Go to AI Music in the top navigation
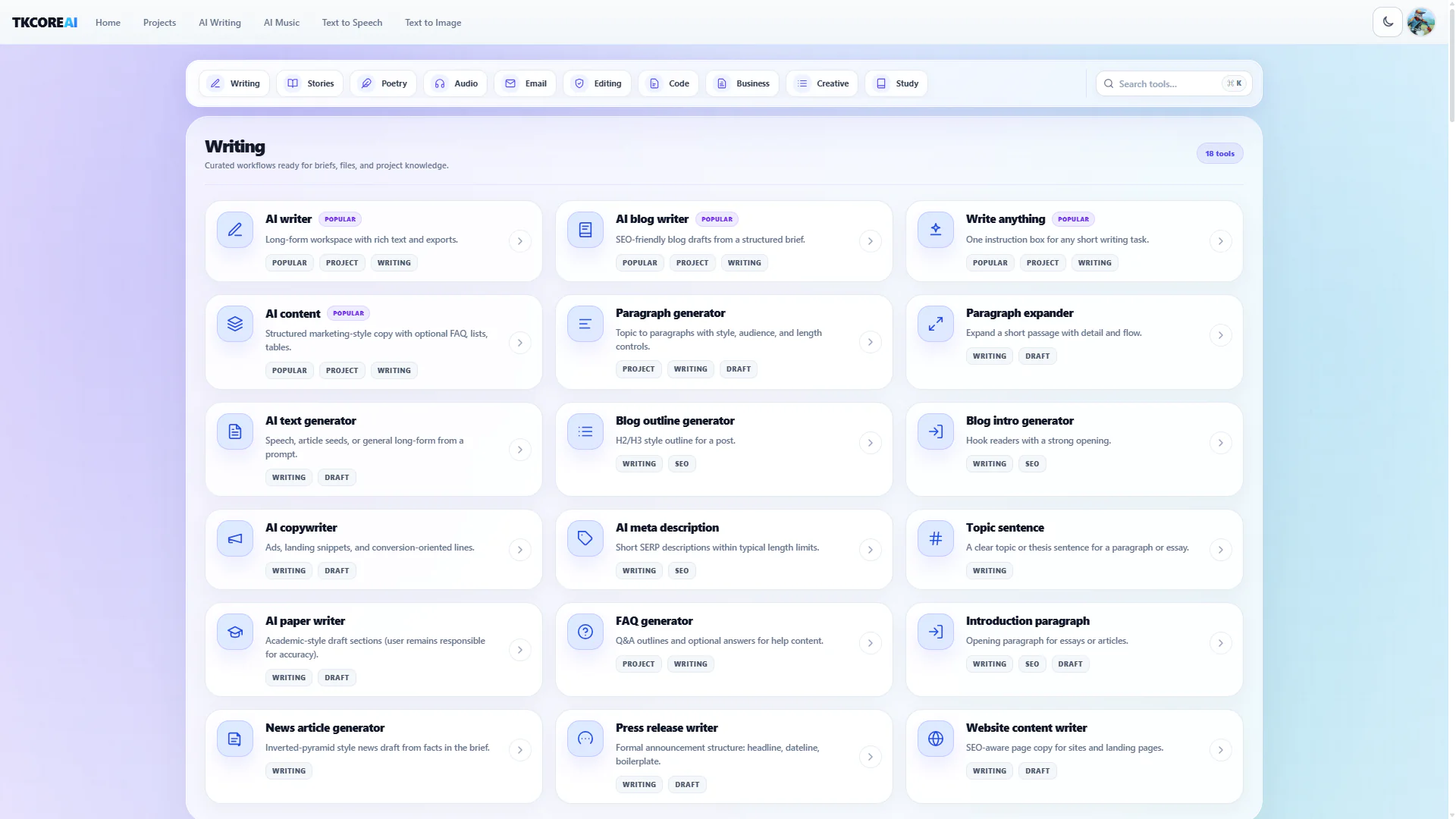Image resolution: width=1456 pixels, height=819 pixels. coord(281,23)
